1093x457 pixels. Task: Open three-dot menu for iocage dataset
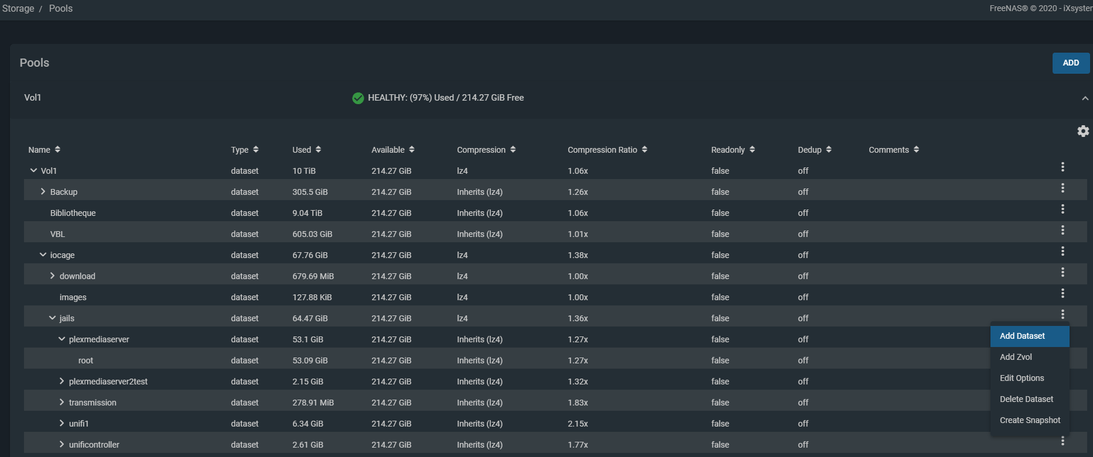(1062, 251)
